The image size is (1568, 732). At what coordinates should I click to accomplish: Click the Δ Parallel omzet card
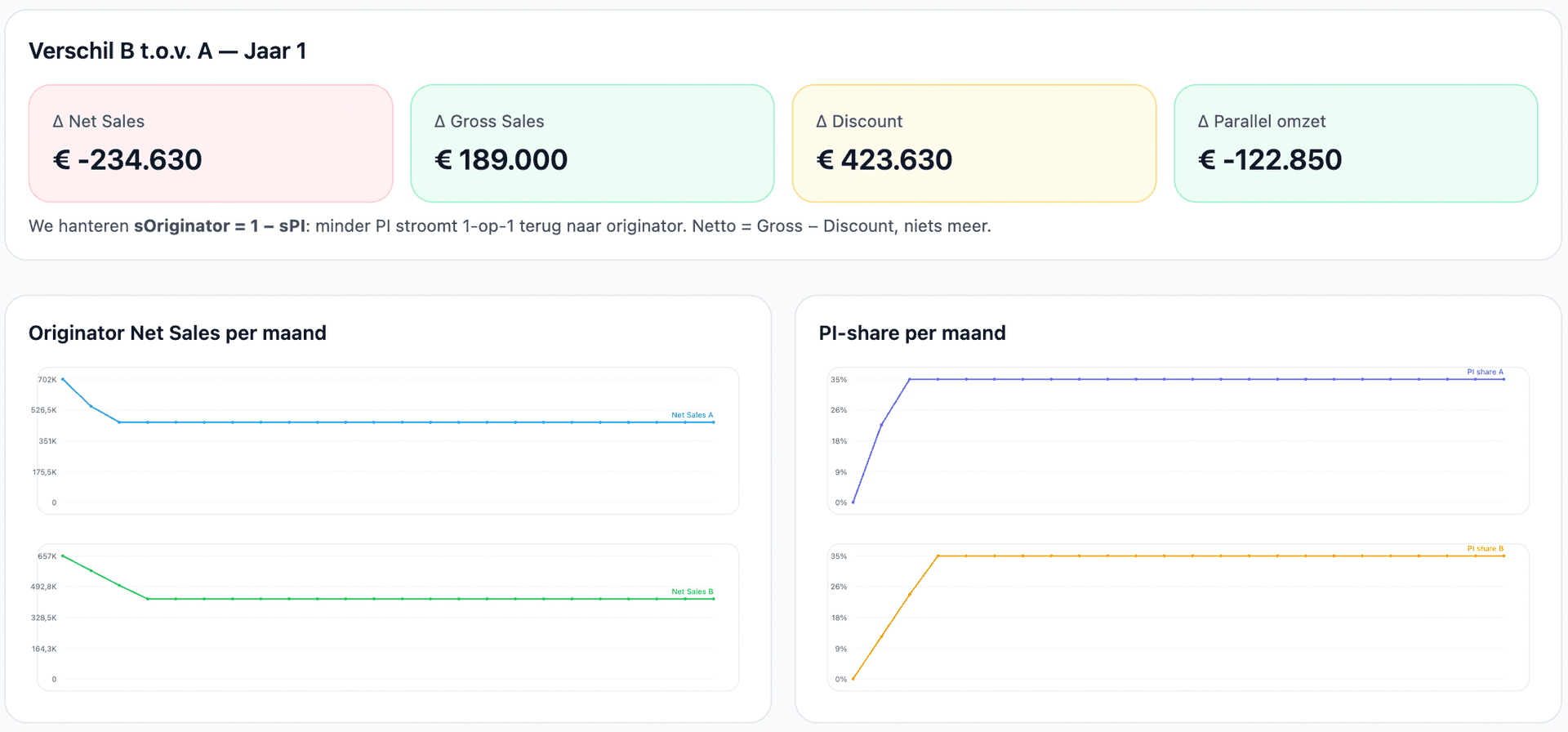pos(1356,143)
